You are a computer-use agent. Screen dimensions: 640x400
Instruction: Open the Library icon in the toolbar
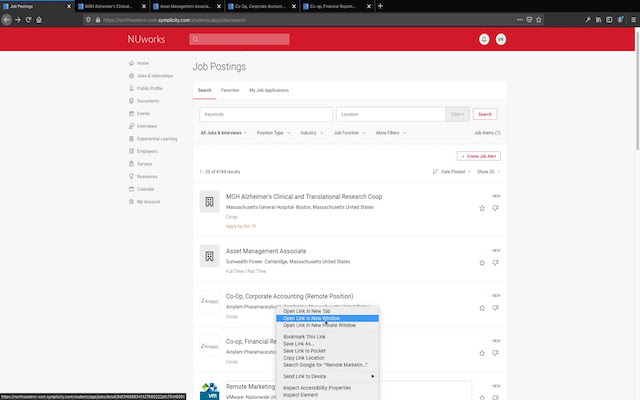point(599,20)
